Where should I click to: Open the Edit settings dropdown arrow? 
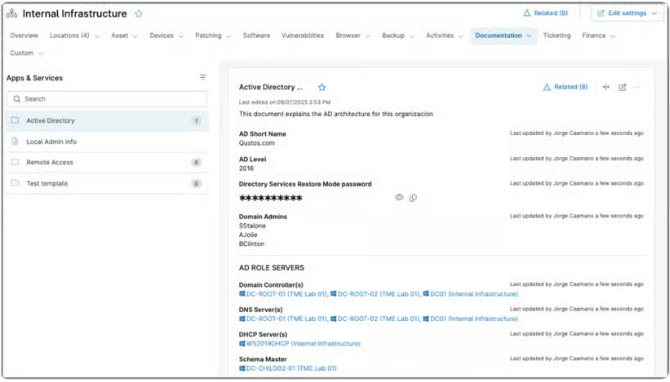(x=654, y=13)
